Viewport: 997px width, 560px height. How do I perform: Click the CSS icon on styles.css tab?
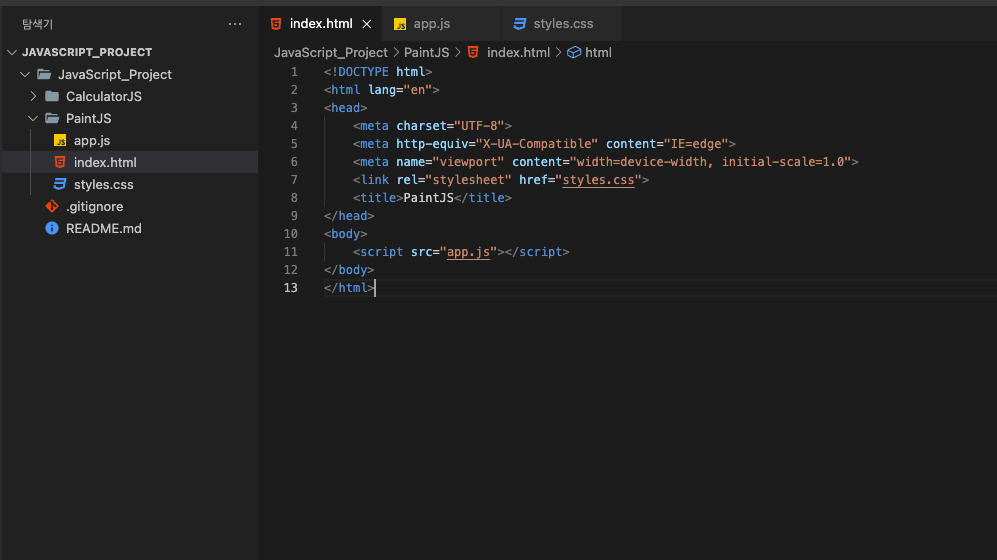click(519, 24)
